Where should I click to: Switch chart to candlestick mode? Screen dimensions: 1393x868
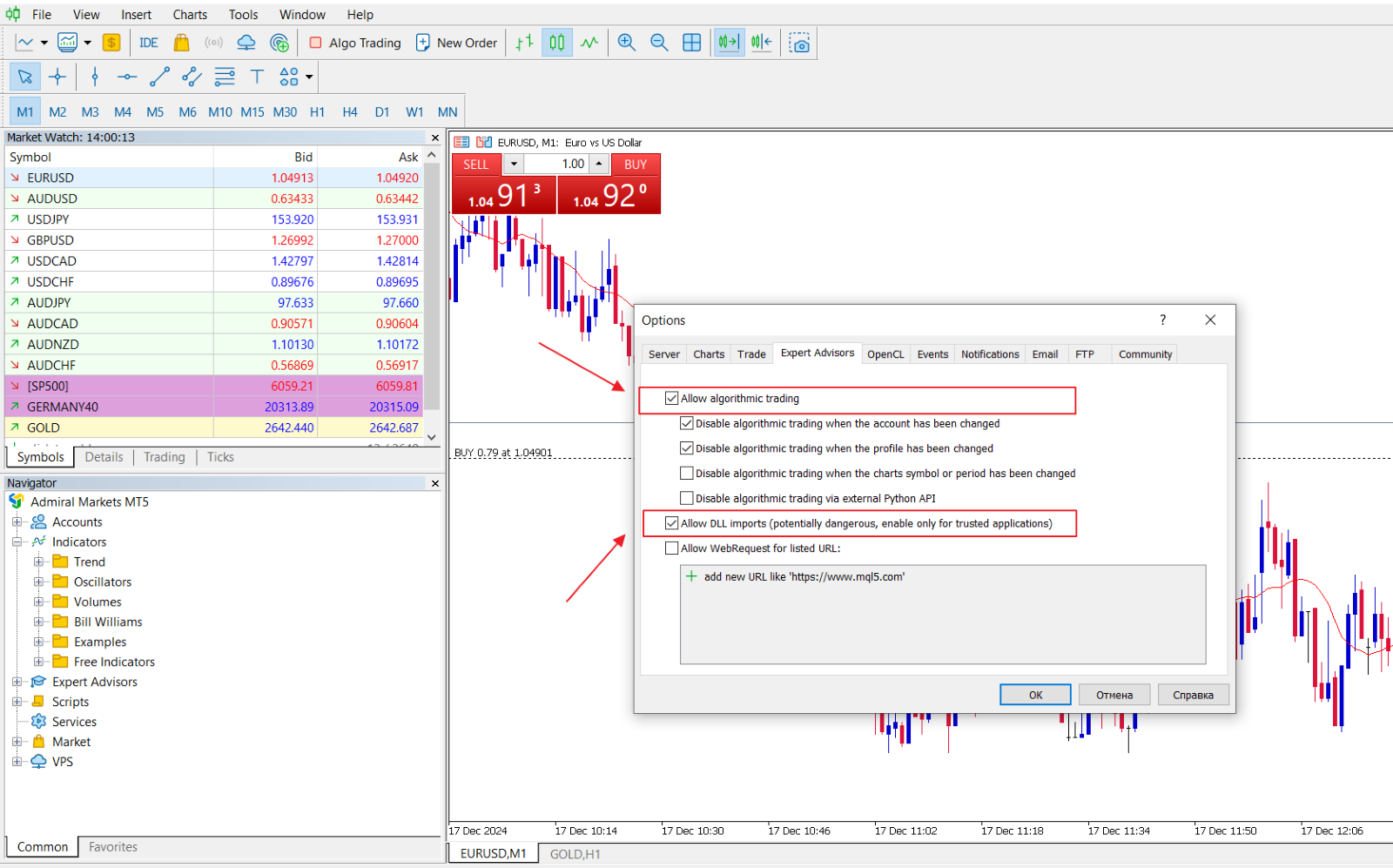pos(557,43)
